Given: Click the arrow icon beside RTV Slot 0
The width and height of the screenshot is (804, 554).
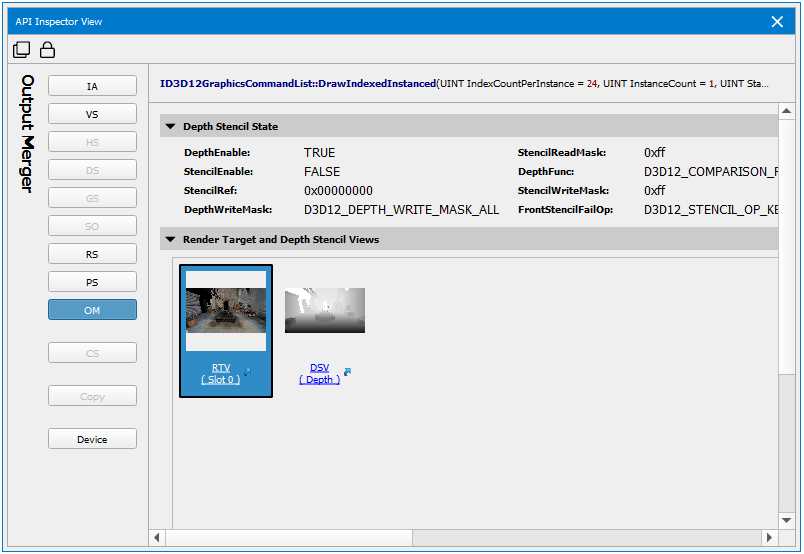Looking at the screenshot, I should pyautogui.click(x=247, y=373).
